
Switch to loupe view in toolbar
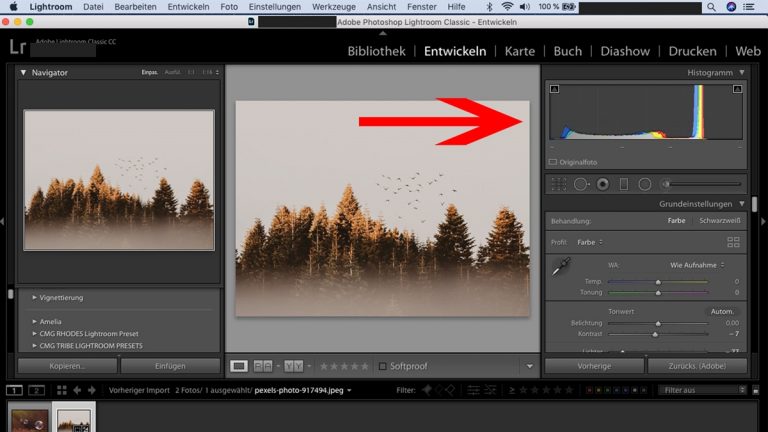tap(239, 366)
